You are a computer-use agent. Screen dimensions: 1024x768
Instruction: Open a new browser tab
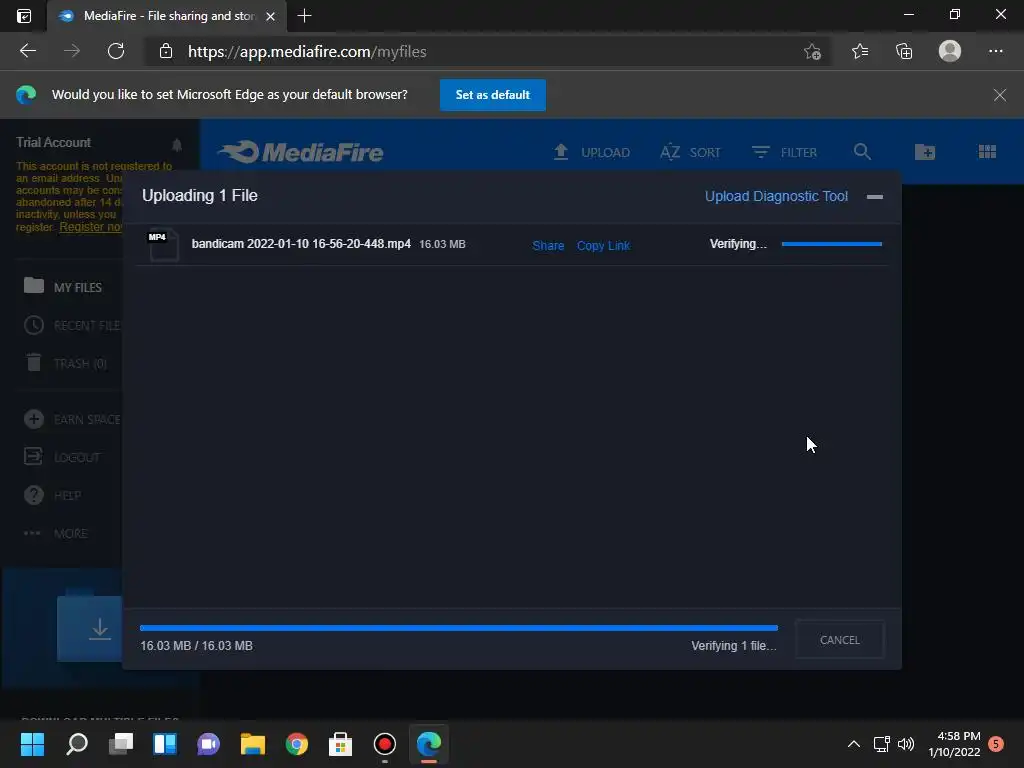[x=304, y=16]
